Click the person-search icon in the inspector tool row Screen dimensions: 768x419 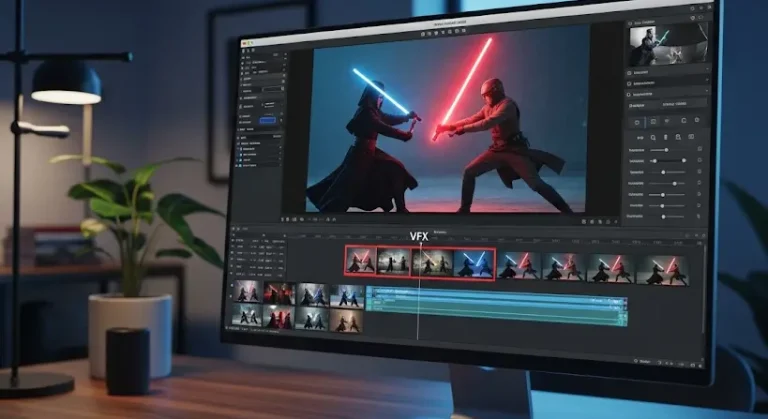678,137
